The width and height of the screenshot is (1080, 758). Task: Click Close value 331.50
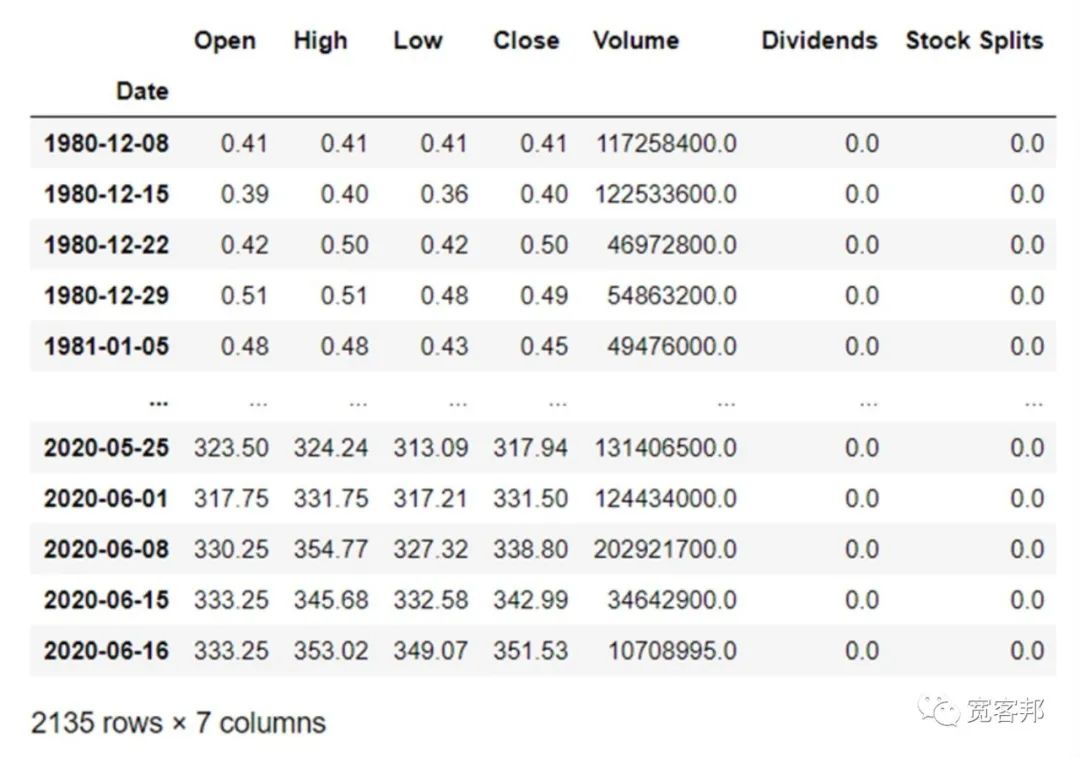point(530,498)
